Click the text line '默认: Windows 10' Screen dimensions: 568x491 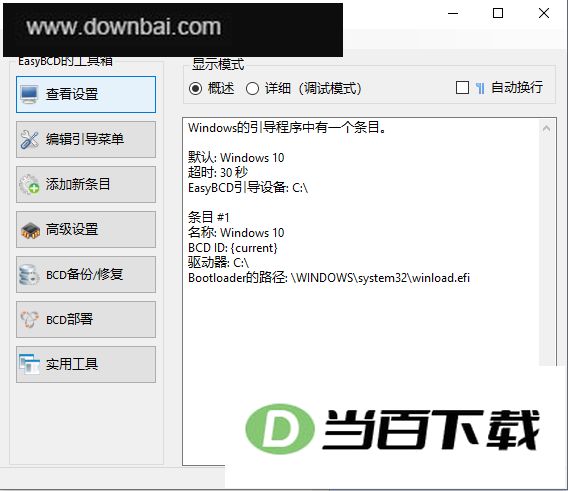click(x=236, y=158)
